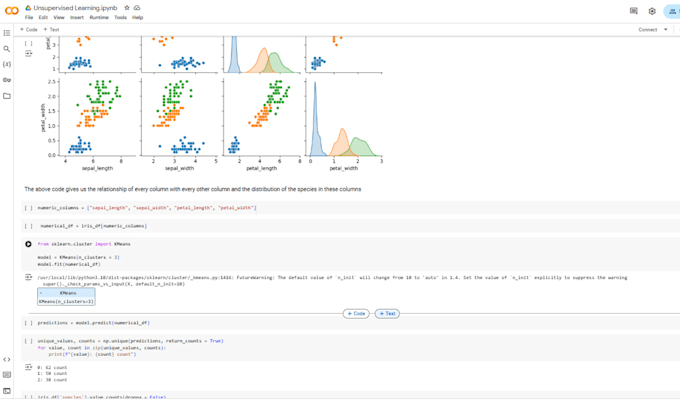Run the KMeans import cell
The image size is (680, 409).
[28, 244]
